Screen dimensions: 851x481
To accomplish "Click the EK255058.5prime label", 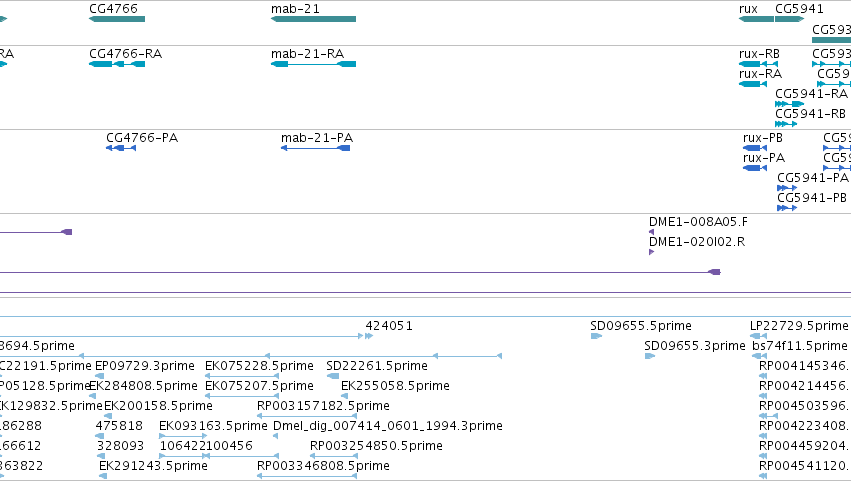I will [x=395, y=386].
